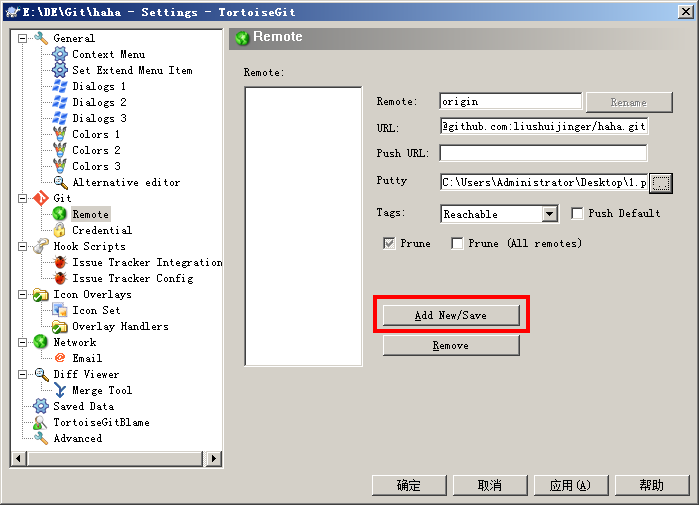Open the Alternative editor icon entry
699x505 pixels.
click(60, 182)
